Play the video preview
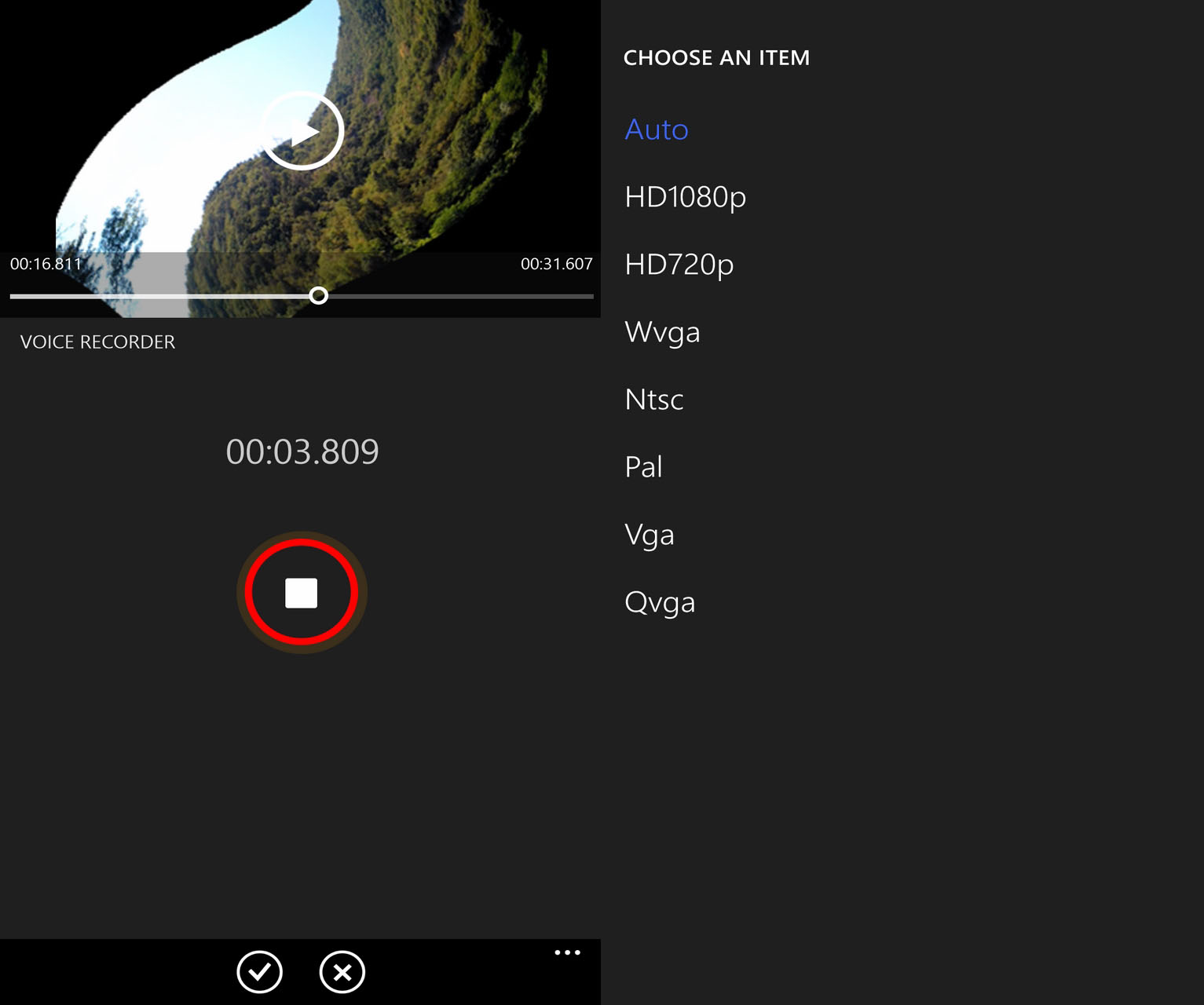The image size is (1204, 1005). tap(302, 130)
